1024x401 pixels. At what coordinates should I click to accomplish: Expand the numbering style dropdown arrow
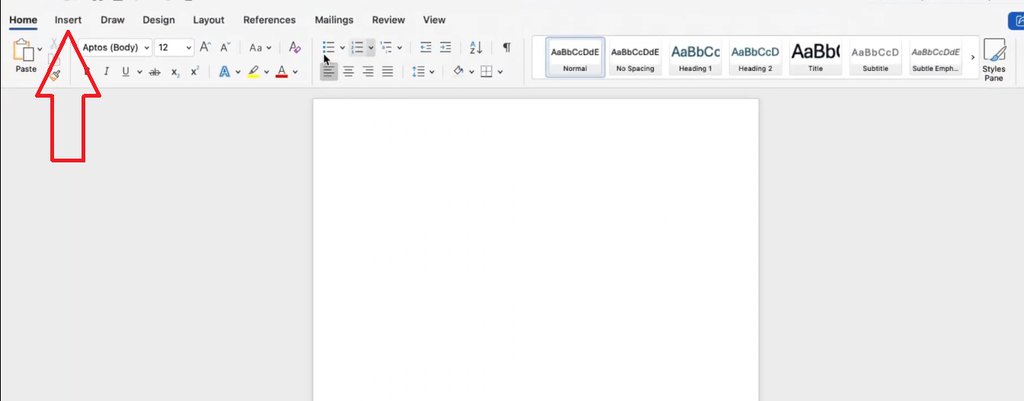click(371, 48)
